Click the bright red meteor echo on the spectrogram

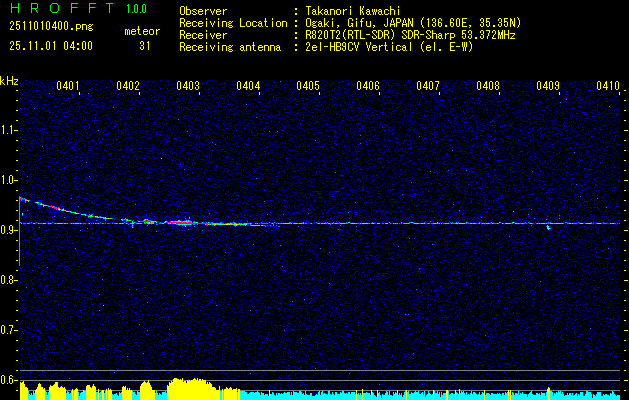(184, 223)
